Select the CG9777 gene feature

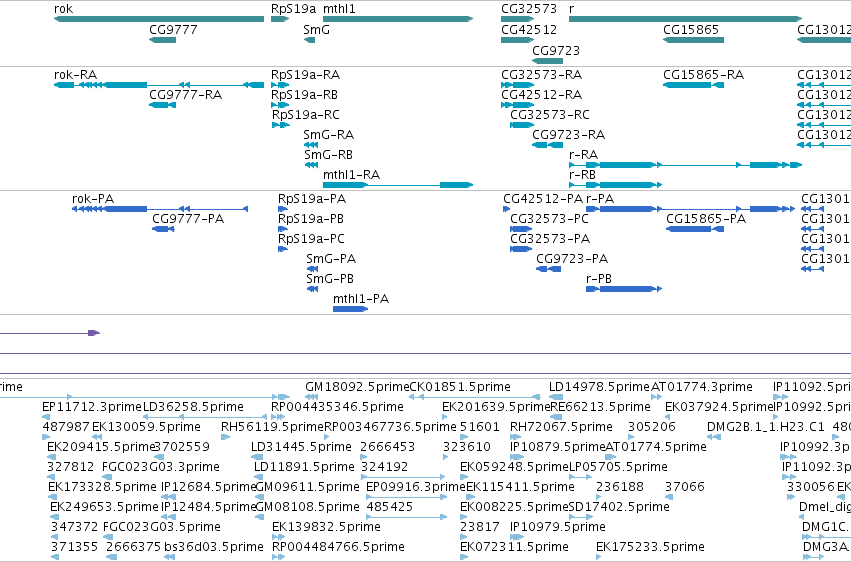(162, 40)
